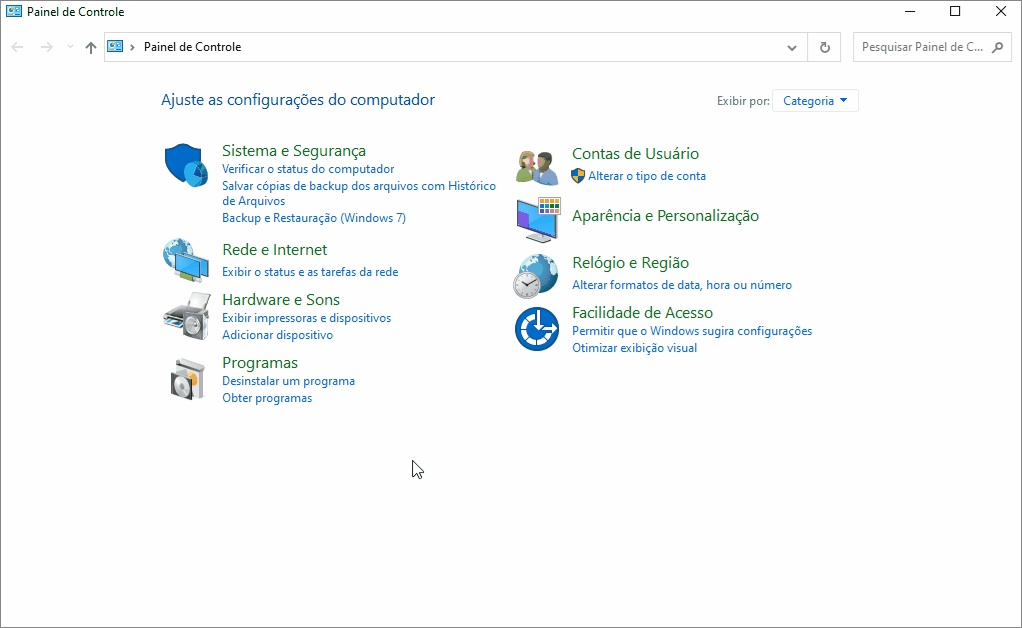The height and width of the screenshot is (628, 1022).
Task: Click Permitir que o Windows sugira configurações
Action: [x=692, y=331]
